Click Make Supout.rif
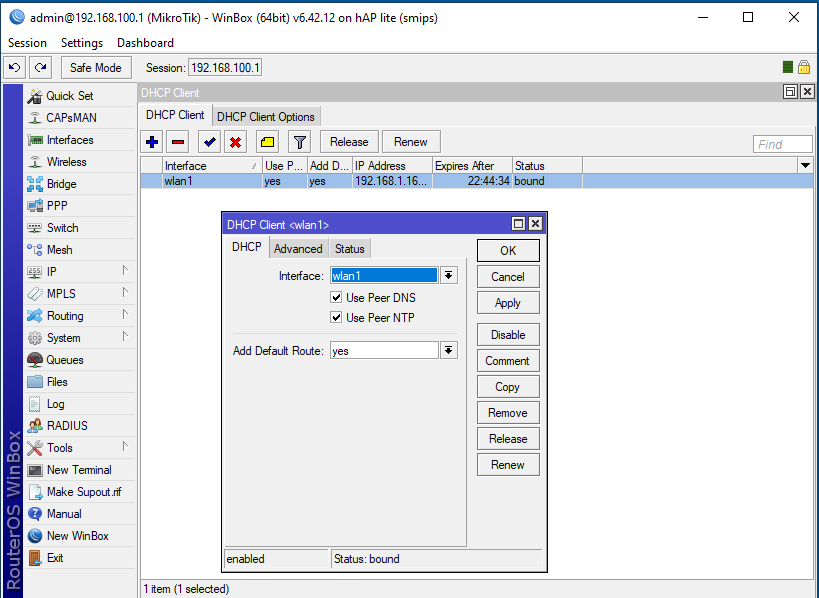The width and height of the screenshot is (819, 598). coord(80,492)
